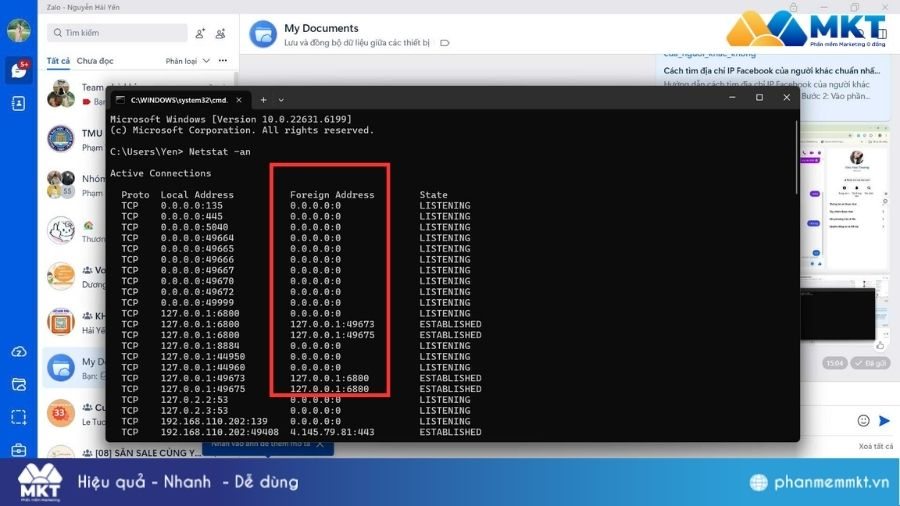Viewport: 900px width, 506px height.
Task: Open the three-dot more options in chat list
Action: pos(223,61)
